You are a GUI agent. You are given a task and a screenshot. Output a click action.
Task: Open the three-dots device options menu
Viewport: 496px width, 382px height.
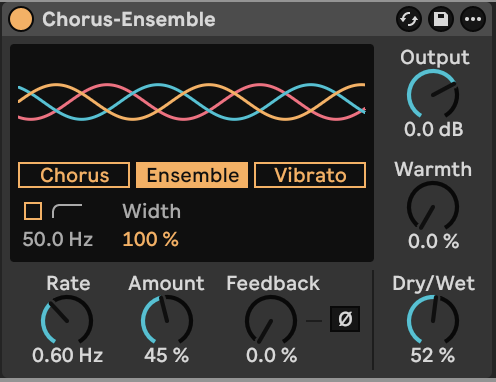pos(473,19)
